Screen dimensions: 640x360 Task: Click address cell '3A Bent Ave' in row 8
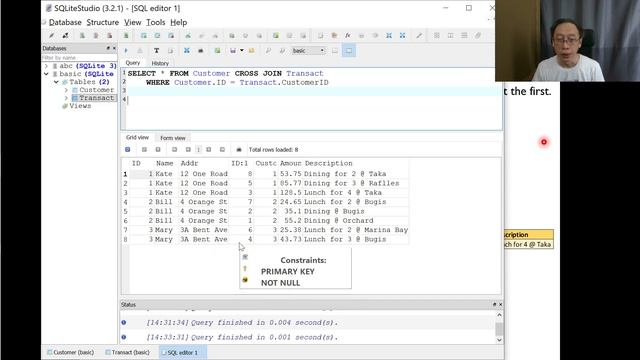pos(204,239)
